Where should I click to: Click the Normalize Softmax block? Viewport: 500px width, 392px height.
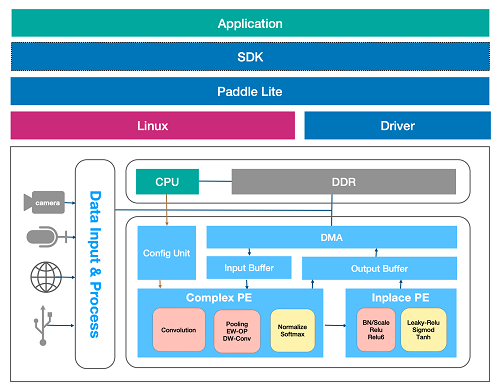click(293, 330)
